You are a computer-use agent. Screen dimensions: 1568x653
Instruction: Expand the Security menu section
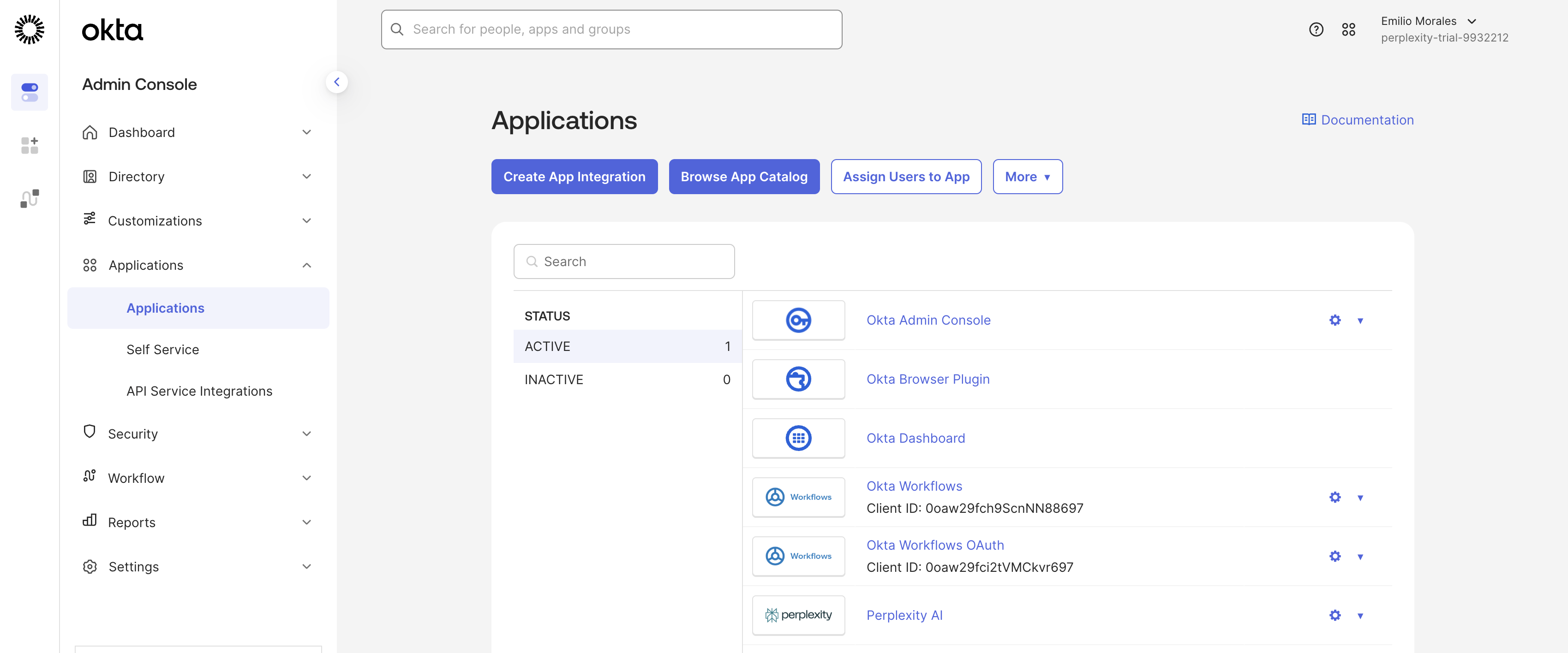(x=198, y=434)
